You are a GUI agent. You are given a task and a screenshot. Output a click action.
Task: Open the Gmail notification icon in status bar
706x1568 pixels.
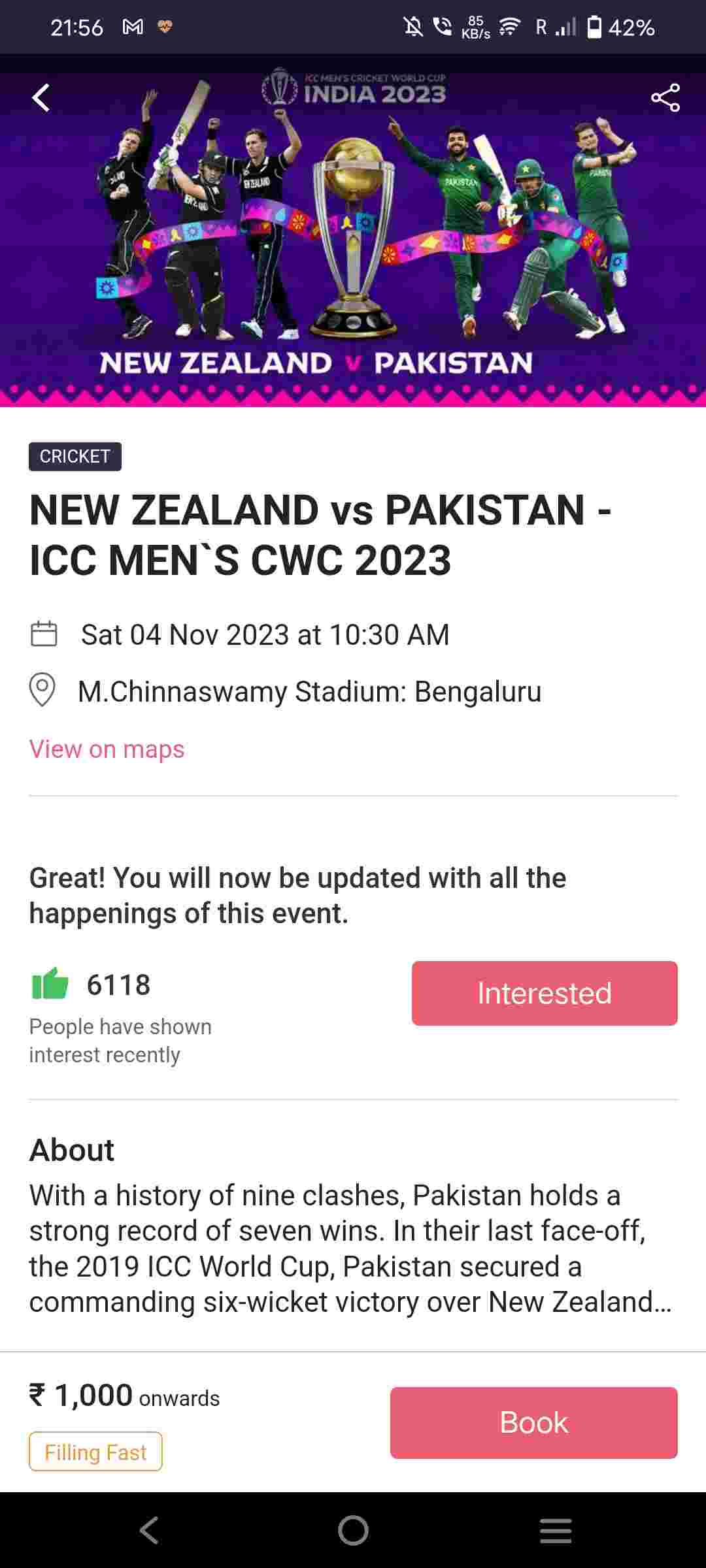pyautogui.click(x=133, y=27)
